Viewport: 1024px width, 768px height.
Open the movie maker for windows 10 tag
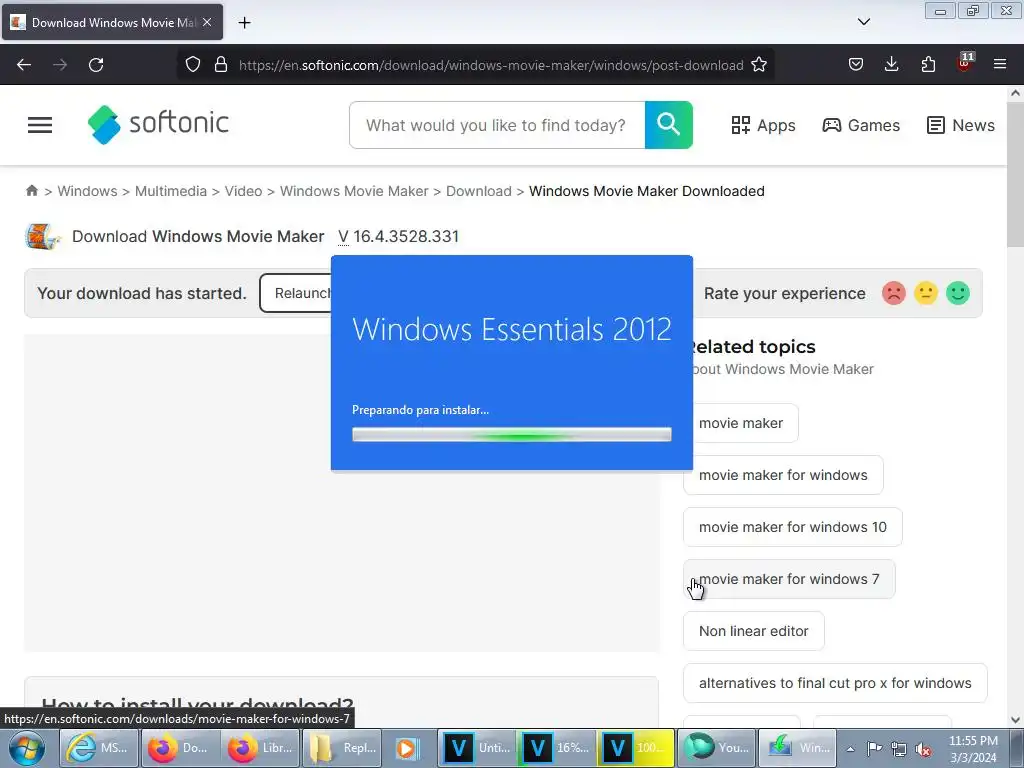[x=793, y=527]
